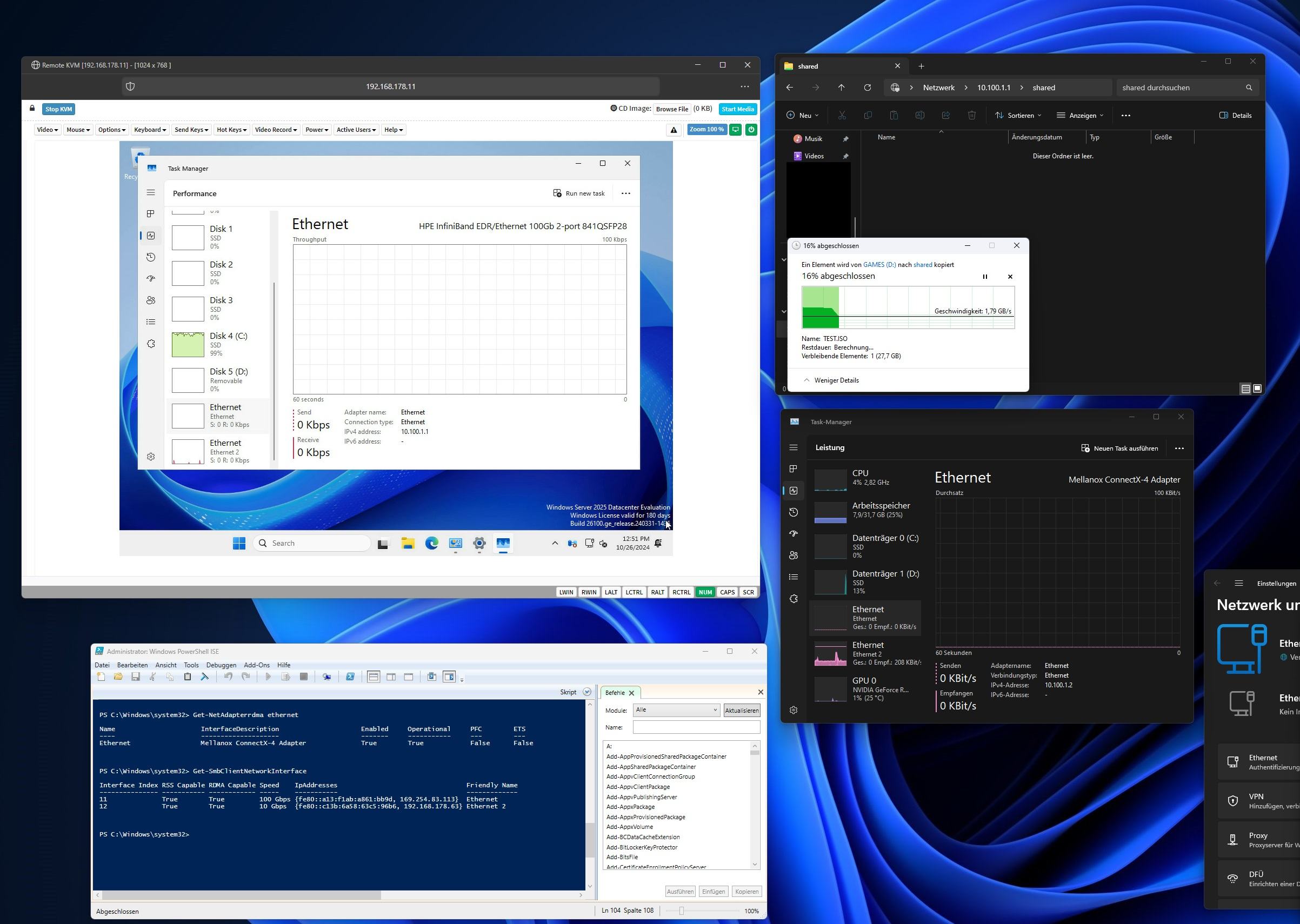Open Ansicht menu in PowerShell ISE

[165, 665]
